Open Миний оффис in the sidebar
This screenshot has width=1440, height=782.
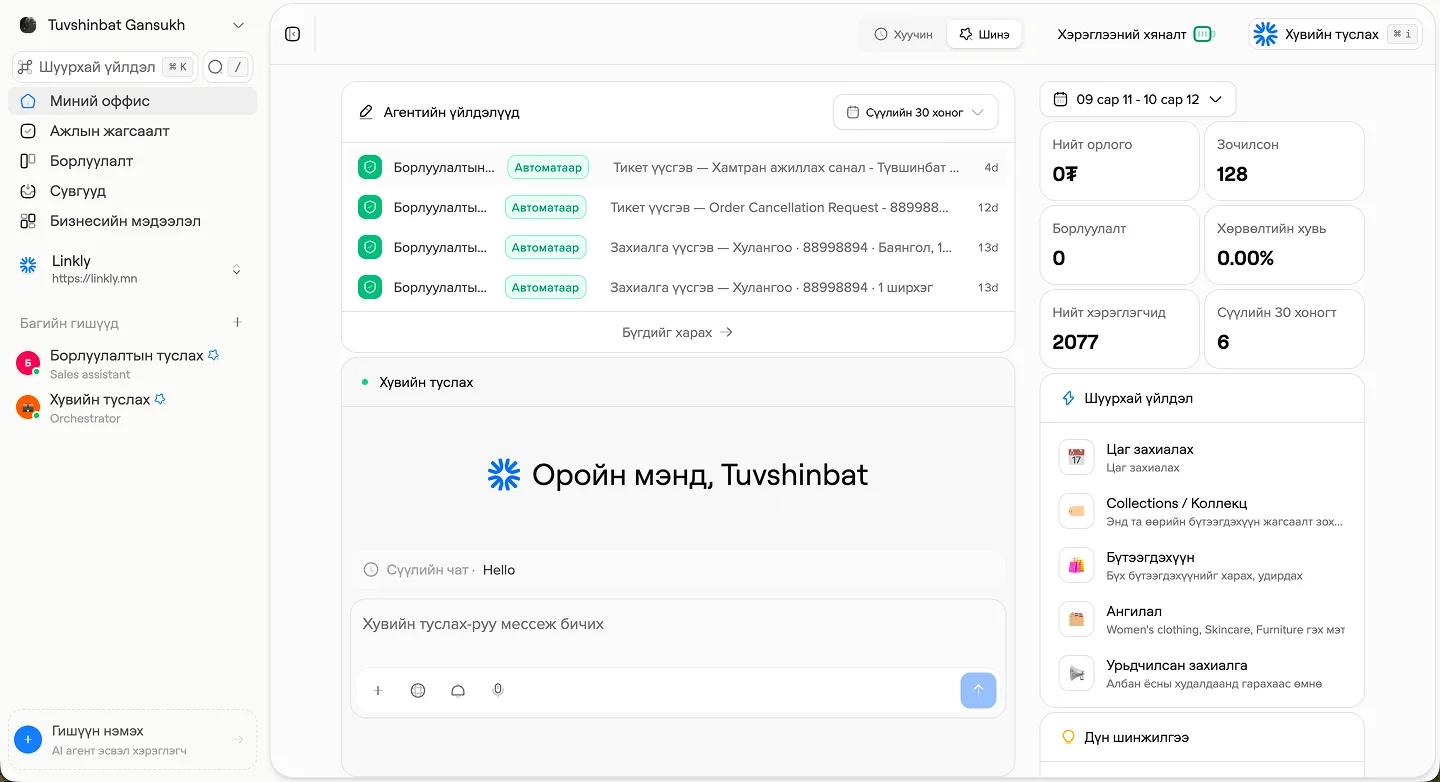click(132, 101)
